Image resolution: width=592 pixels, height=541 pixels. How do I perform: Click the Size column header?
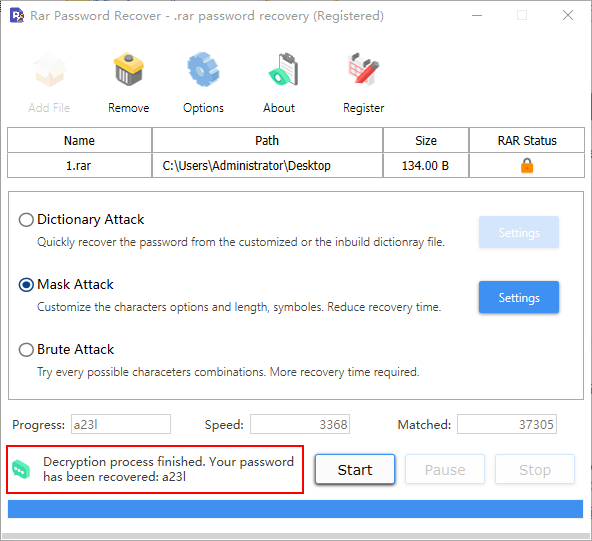click(x=426, y=140)
